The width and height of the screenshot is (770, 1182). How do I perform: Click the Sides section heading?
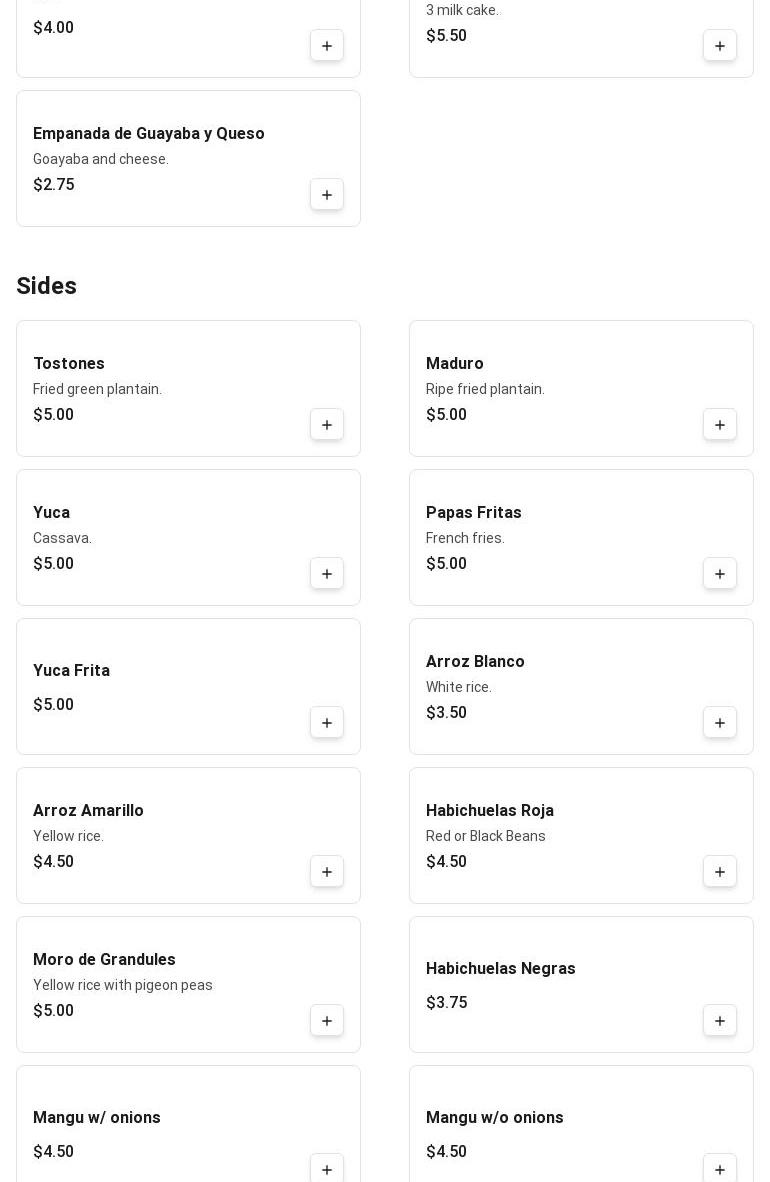46,286
